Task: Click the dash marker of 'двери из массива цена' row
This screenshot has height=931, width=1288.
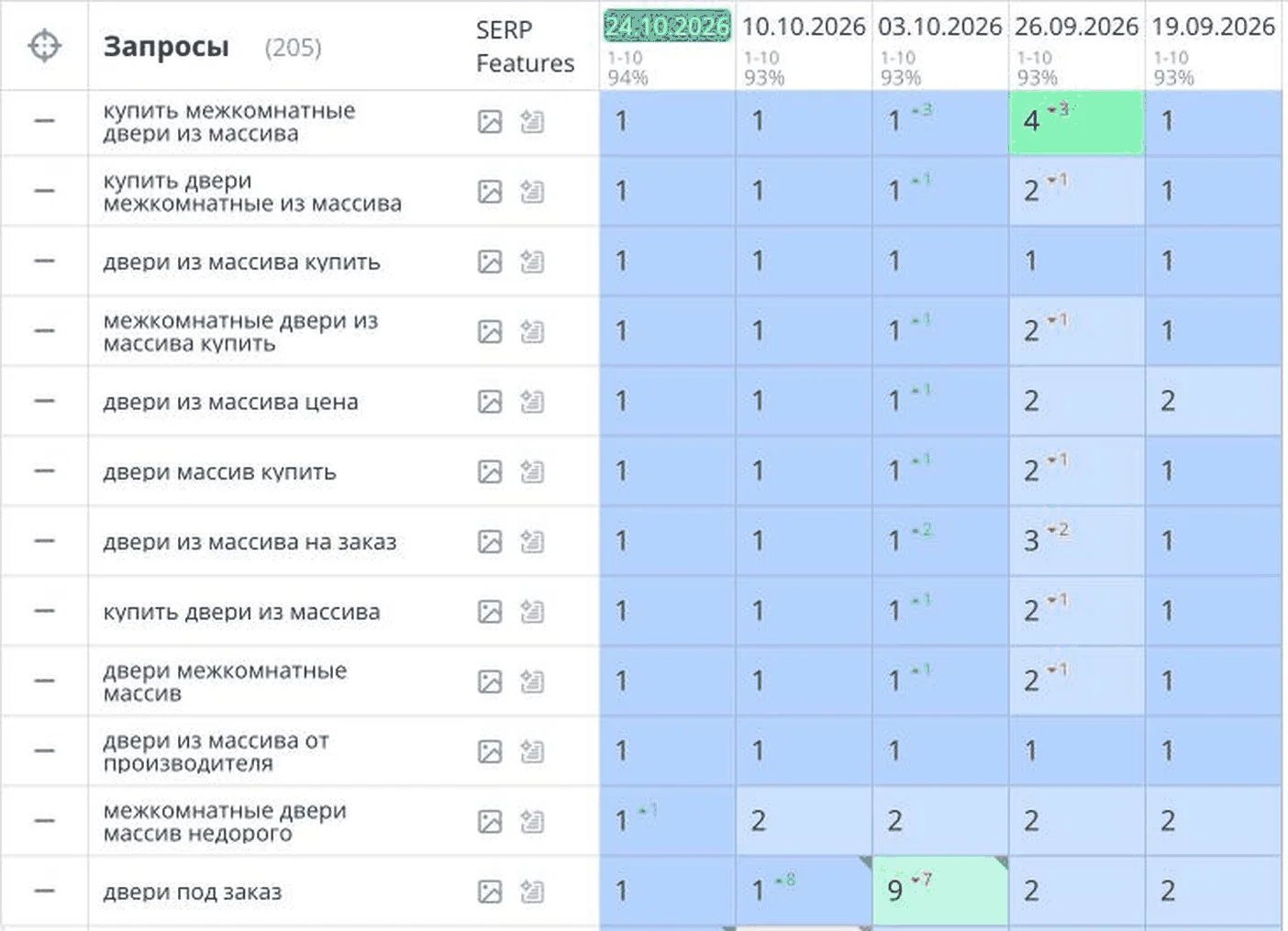Action: click(x=44, y=401)
